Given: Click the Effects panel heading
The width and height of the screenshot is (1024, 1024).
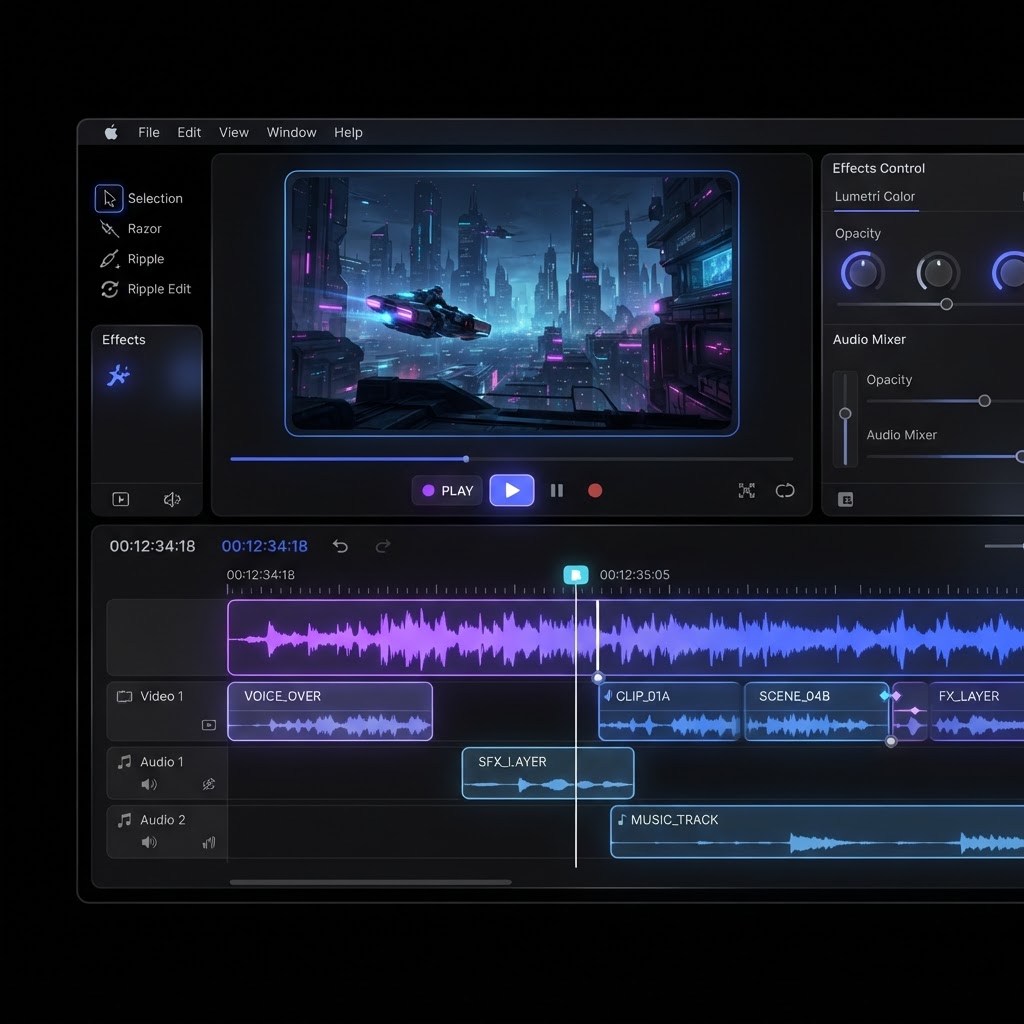Looking at the screenshot, I should (x=123, y=340).
